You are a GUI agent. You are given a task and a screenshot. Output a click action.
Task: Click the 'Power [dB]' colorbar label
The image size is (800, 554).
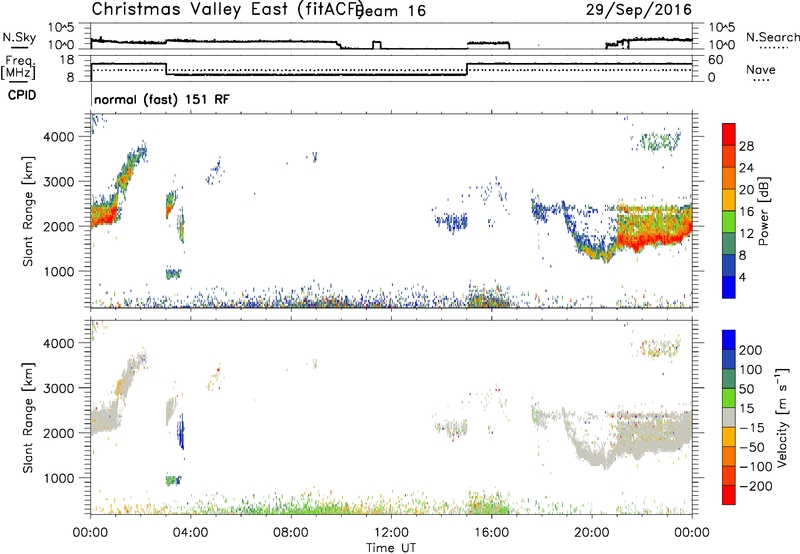point(764,211)
